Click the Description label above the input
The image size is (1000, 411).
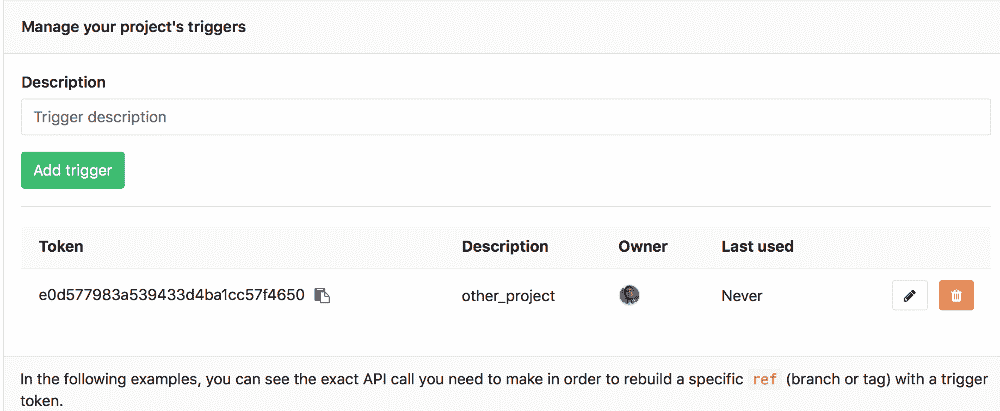point(63,82)
